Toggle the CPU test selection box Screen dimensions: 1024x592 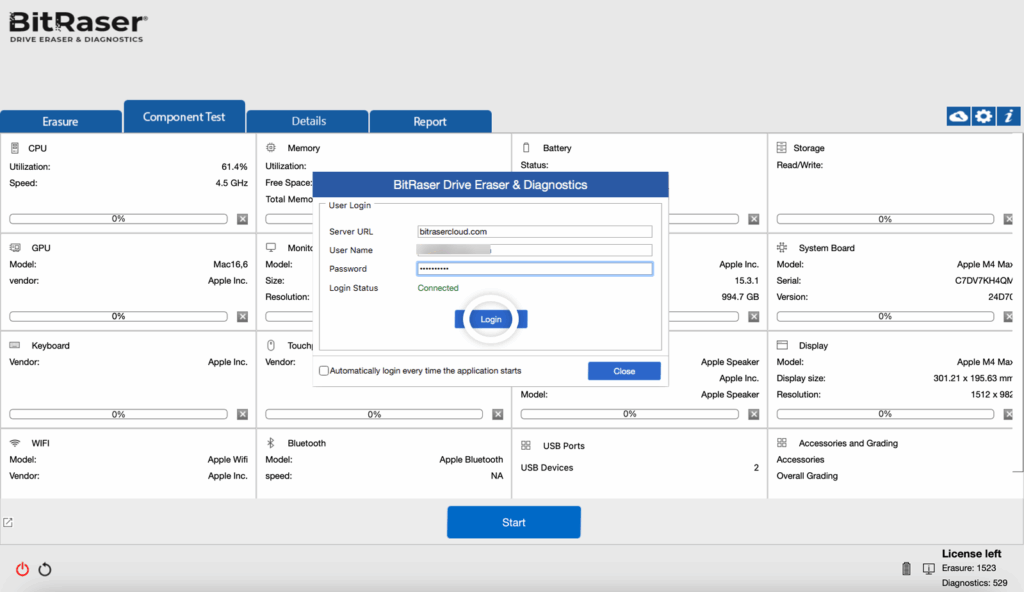(x=242, y=219)
